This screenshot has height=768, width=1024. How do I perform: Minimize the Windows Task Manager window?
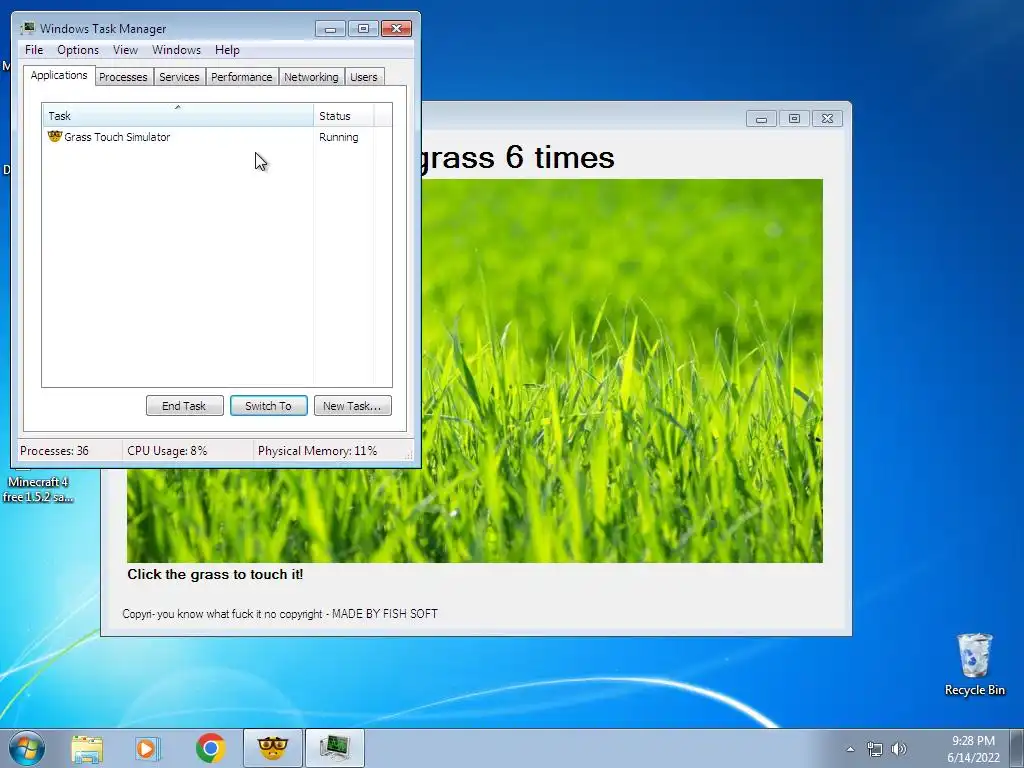coord(330,29)
